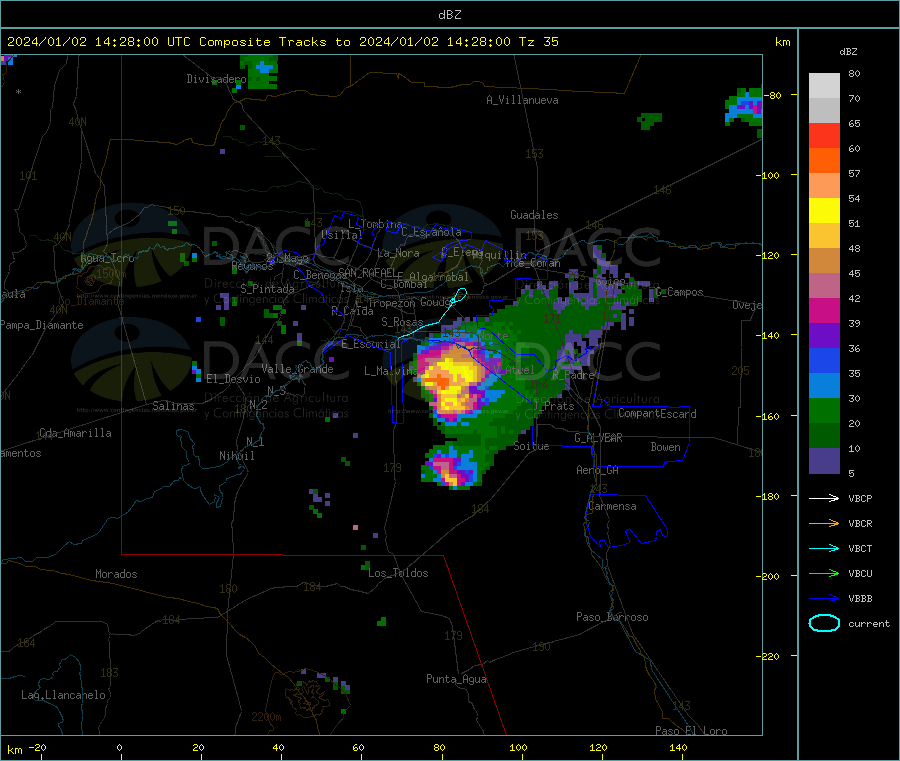Click the dBZ title at top

[x=449, y=15]
